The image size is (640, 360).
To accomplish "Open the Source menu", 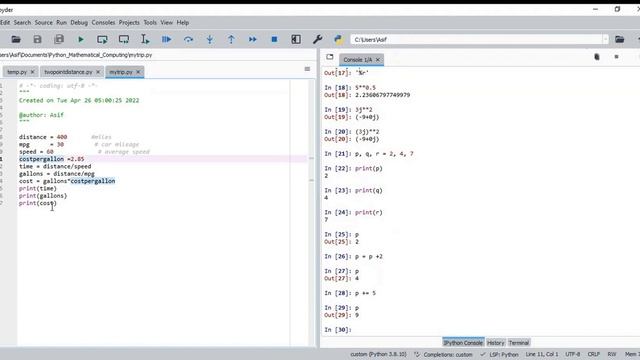I will (x=44, y=22).
